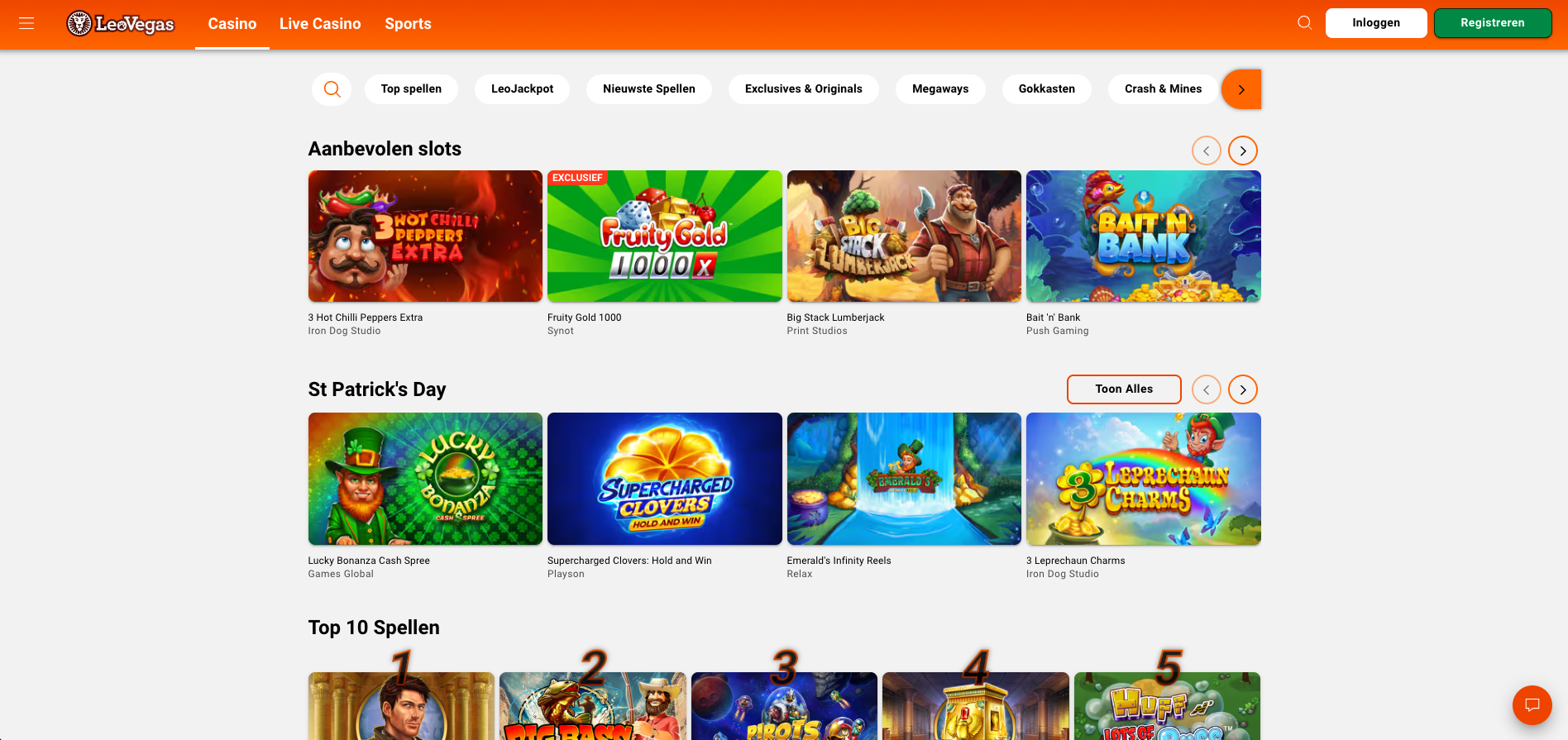Viewport: 1568px width, 740px height.
Task: Open the Lucky Bonanza Cash Spree thumbnail
Action: point(425,479)
